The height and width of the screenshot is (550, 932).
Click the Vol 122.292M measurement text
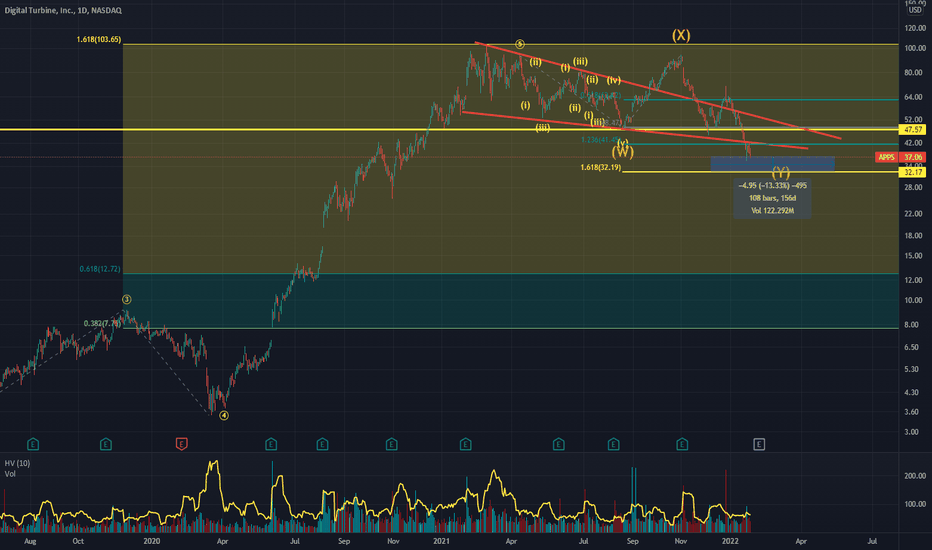tap(772, 210)
